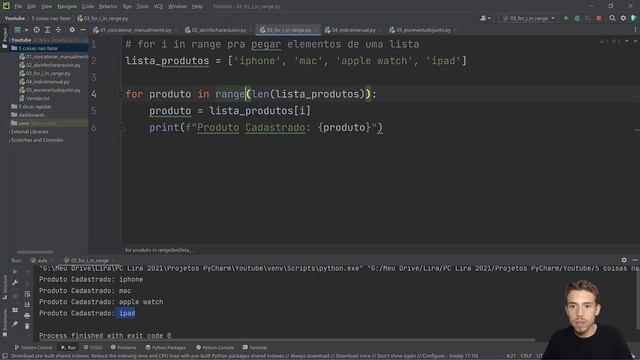Click Print icon in Run console
Screen dimensions: 640x360
click(27, 316)
